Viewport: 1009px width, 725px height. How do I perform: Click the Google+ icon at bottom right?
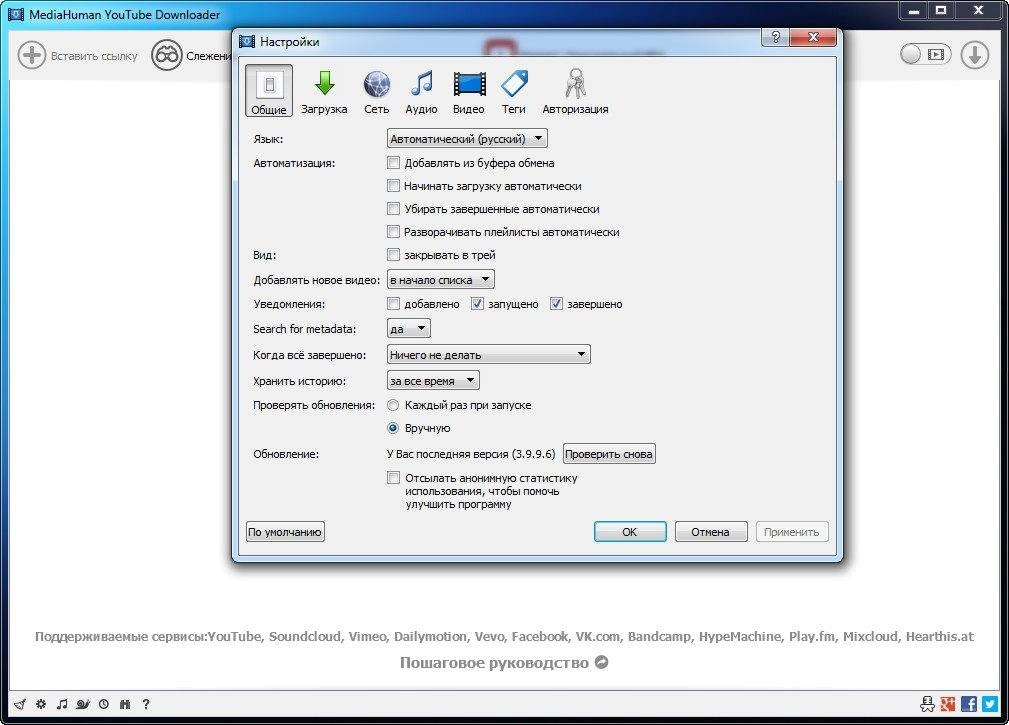[948, 704]
